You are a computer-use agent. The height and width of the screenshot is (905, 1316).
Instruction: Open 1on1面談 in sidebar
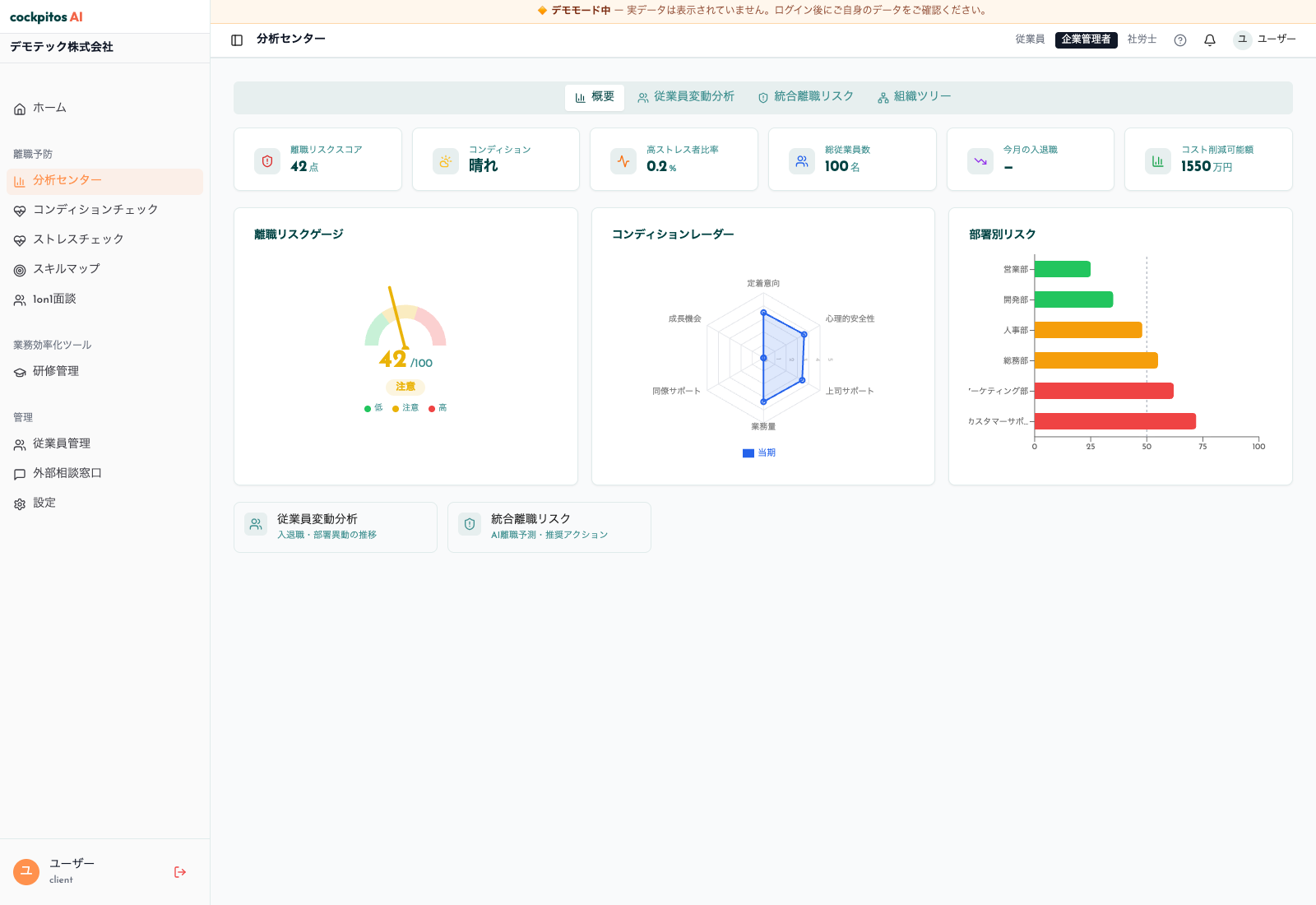pos(104,299)
